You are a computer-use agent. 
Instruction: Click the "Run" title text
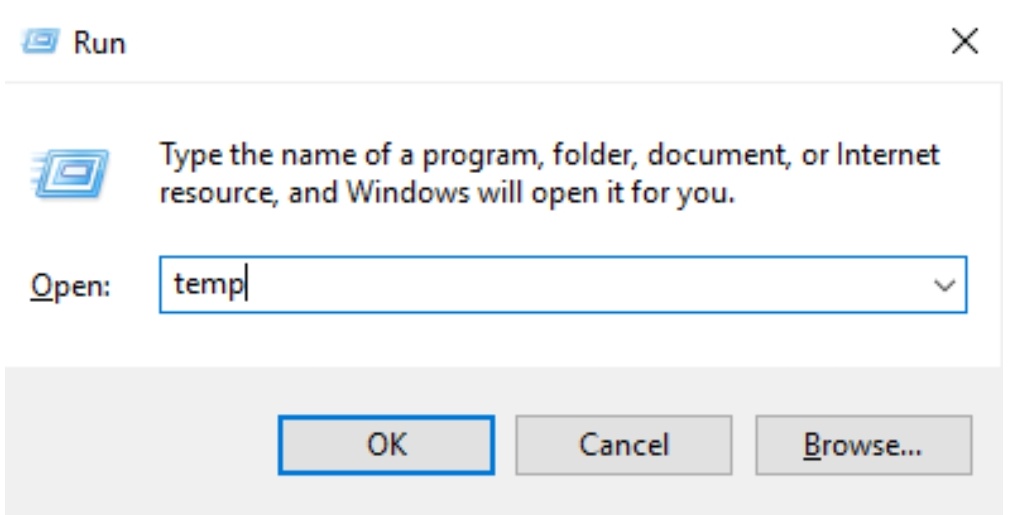(99, 43)
